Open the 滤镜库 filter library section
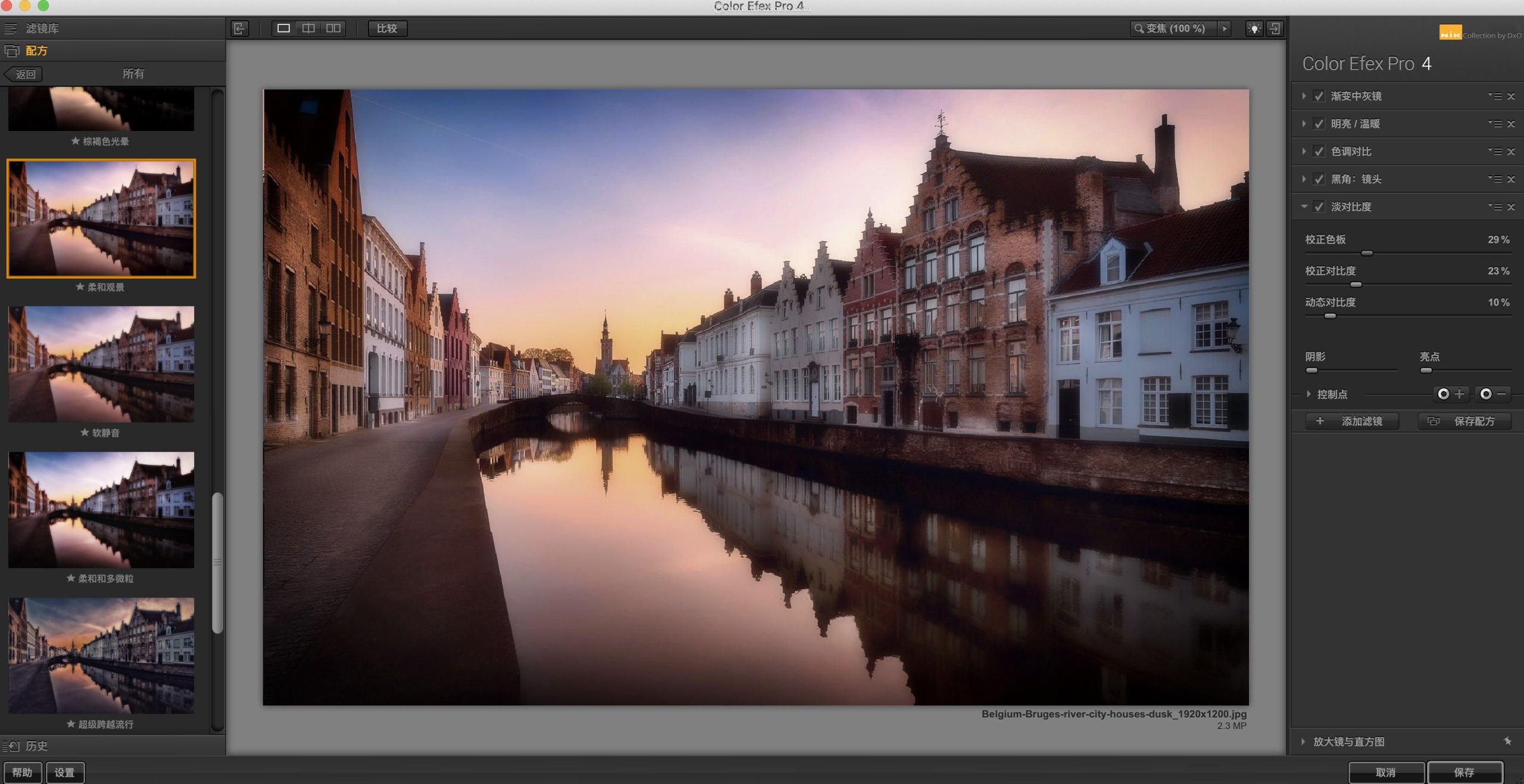This screenshot has width=1524, height=784. [x=113, y=28]
